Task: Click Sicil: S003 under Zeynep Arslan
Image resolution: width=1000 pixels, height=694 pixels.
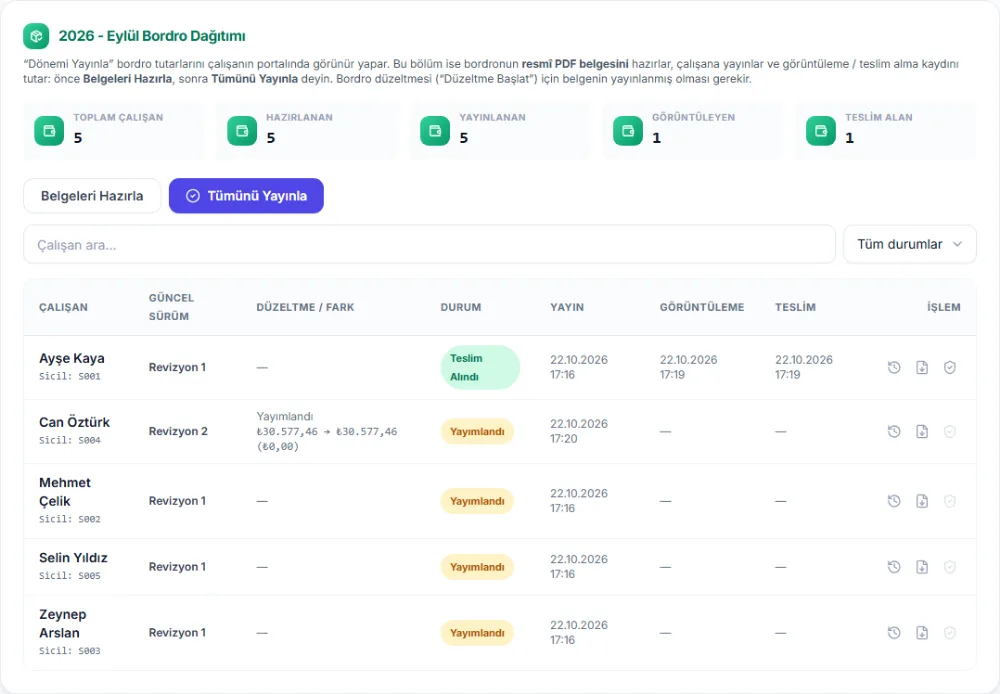Action: pos(70,651)
